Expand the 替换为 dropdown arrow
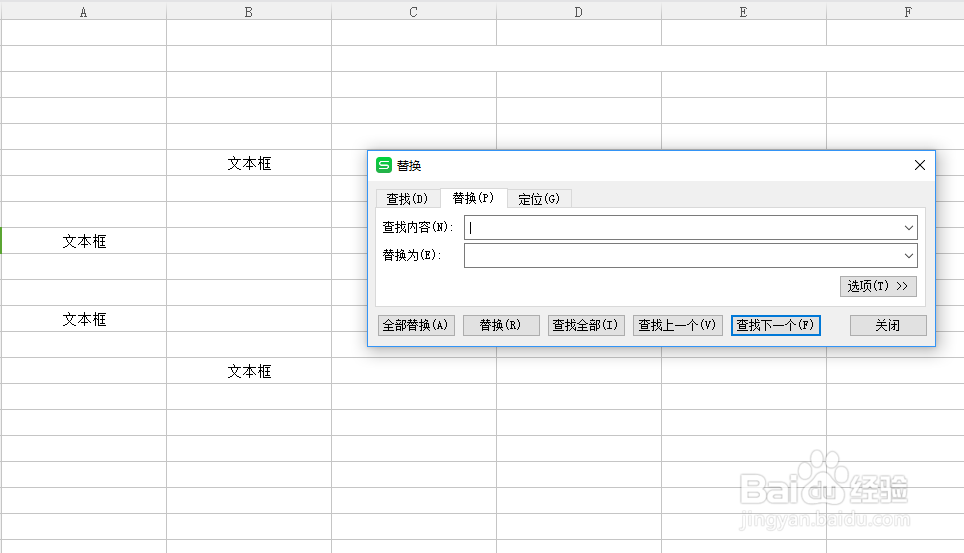Screen dimensions: 964x553 point(909,255)
